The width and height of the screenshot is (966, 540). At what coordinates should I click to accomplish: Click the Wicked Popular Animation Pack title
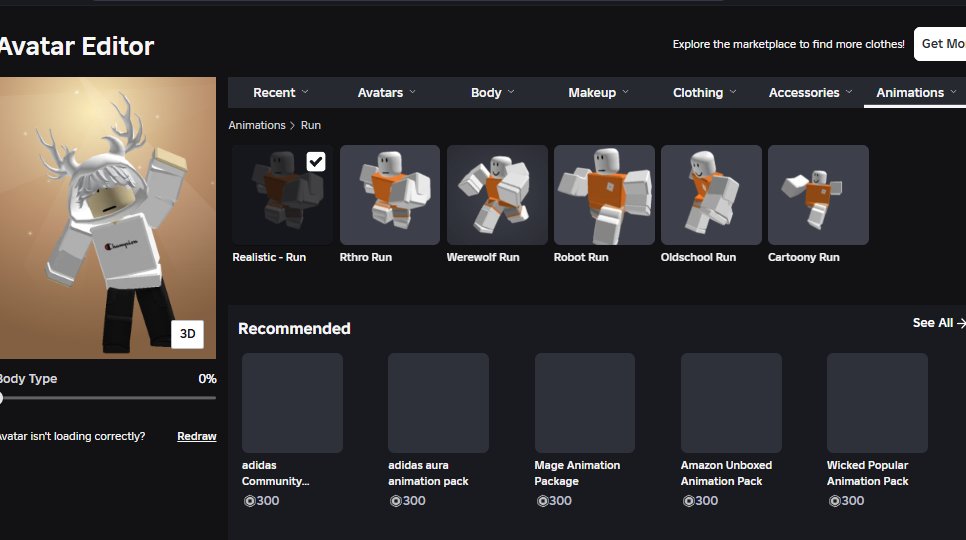[867, 473]
